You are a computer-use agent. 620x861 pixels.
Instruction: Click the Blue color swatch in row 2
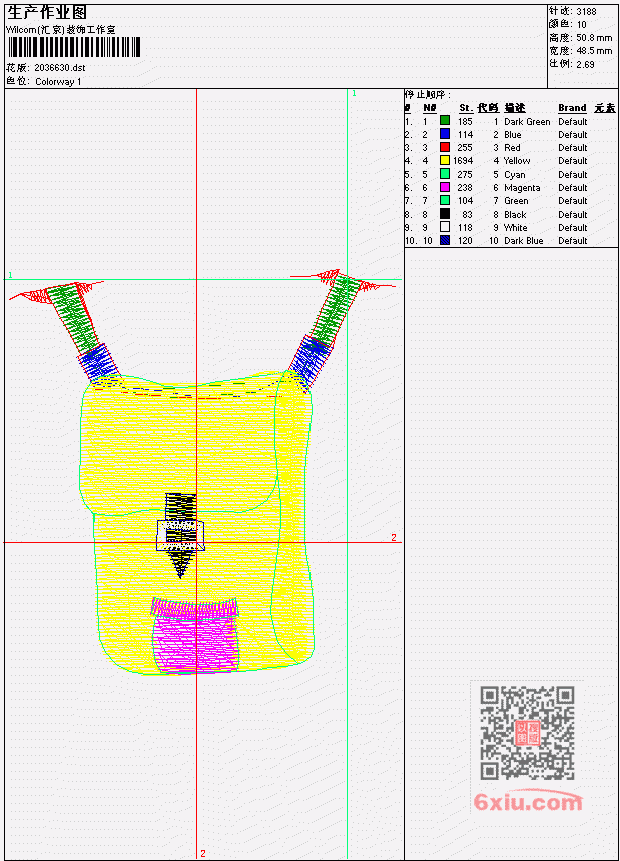(x=445, y=134)
